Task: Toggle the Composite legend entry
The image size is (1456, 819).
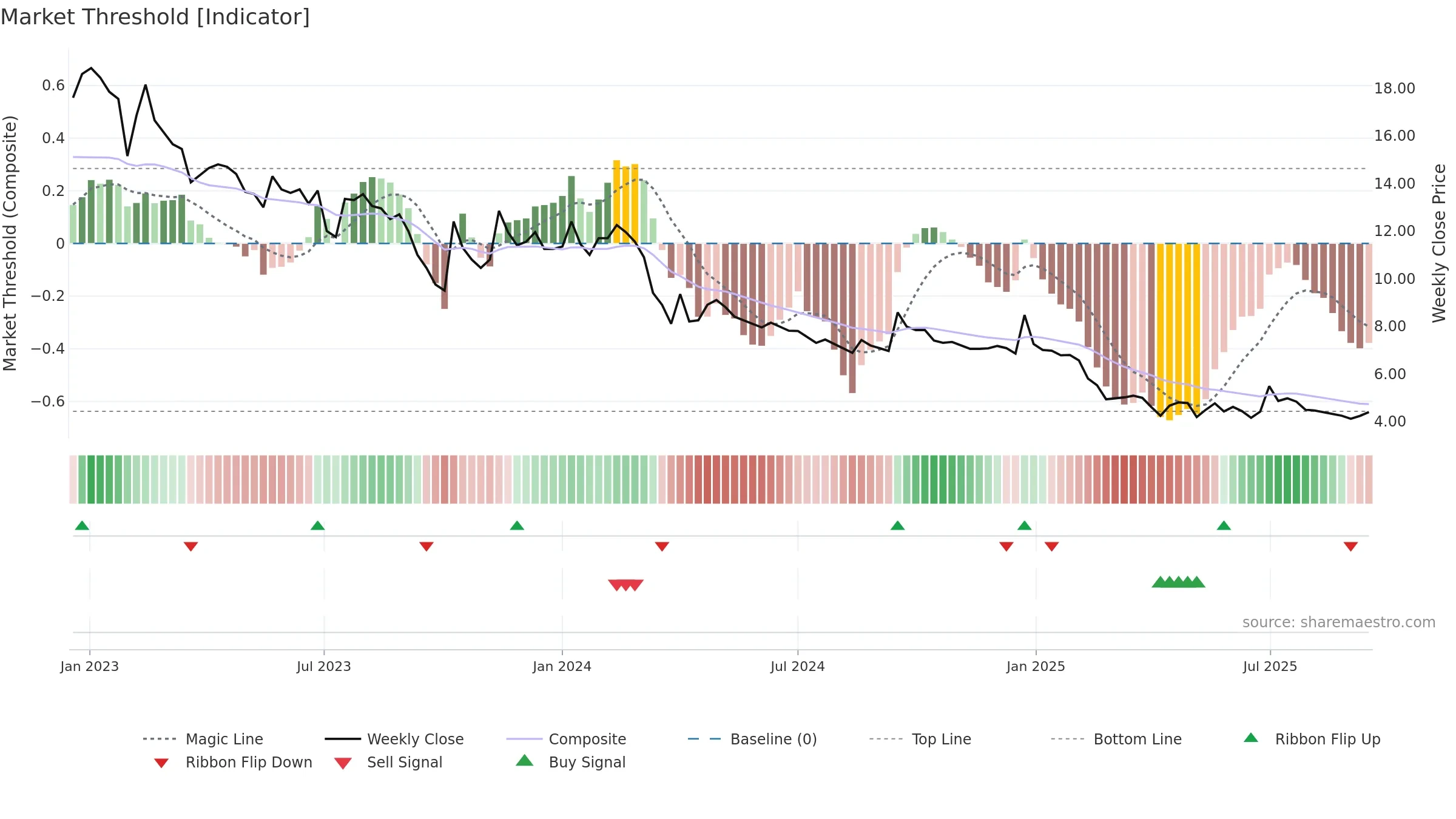Action: 566,739
